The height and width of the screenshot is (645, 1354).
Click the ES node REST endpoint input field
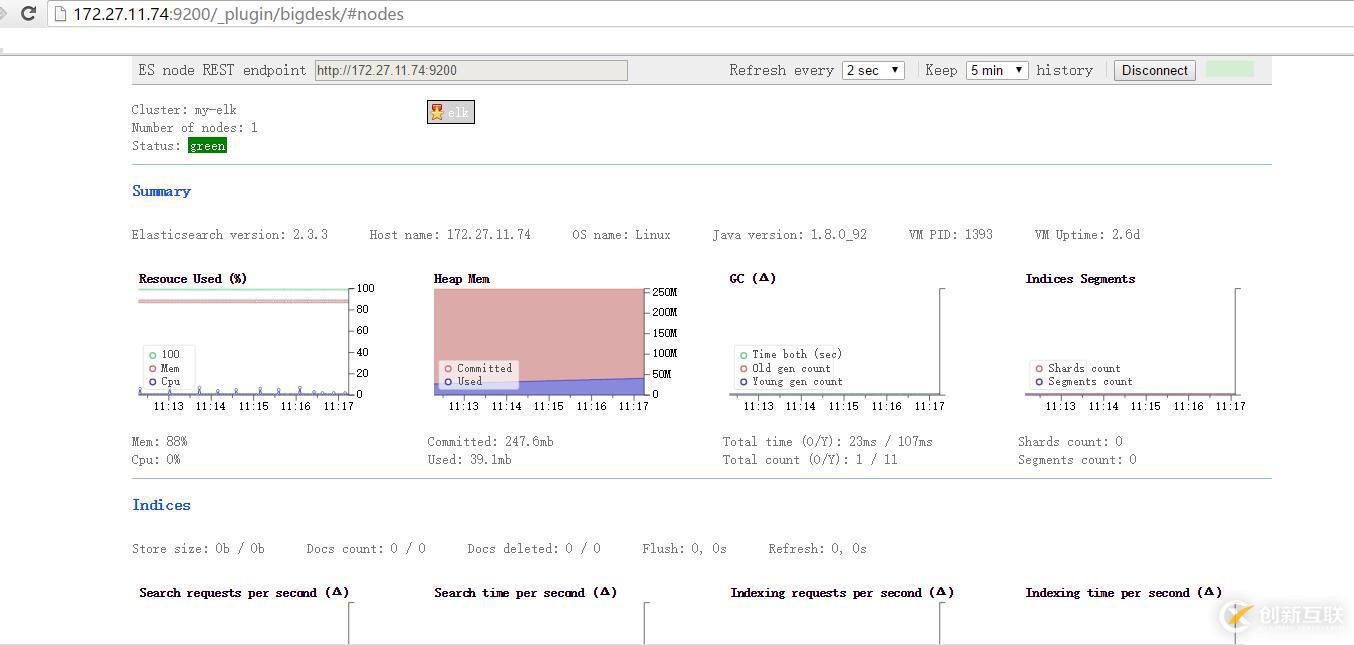(470, 70)
